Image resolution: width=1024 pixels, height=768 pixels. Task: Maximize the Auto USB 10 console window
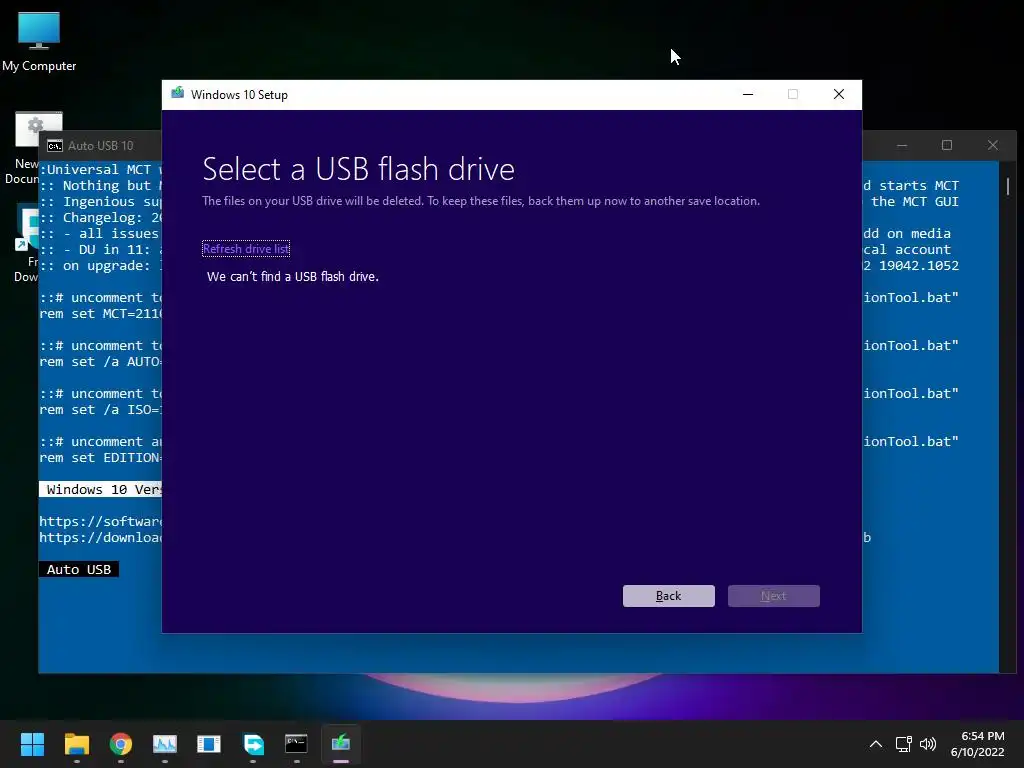[x=947, y=145]
